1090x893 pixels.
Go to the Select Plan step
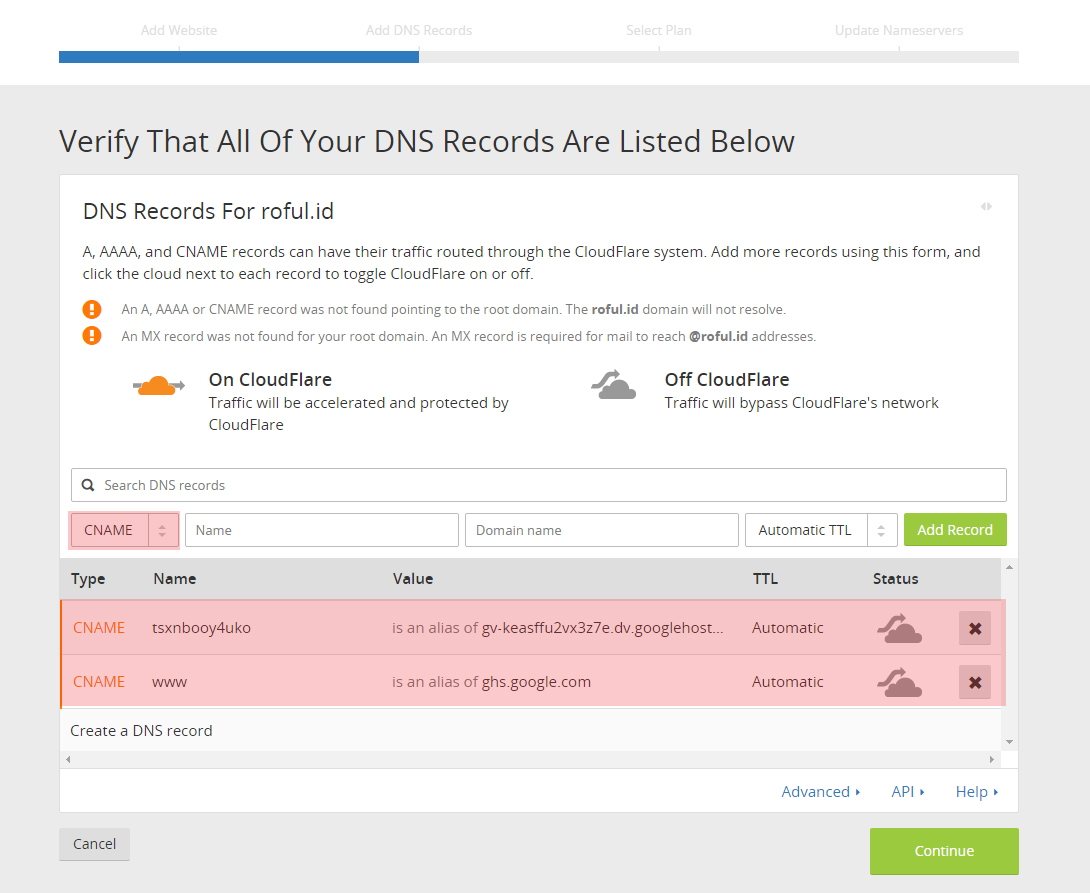click(658, 30)
